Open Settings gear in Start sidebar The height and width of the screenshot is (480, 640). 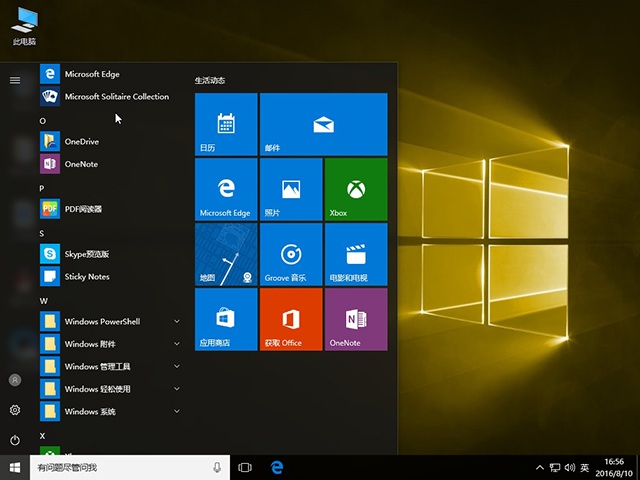pyautogui.click(x=15, y=410)
